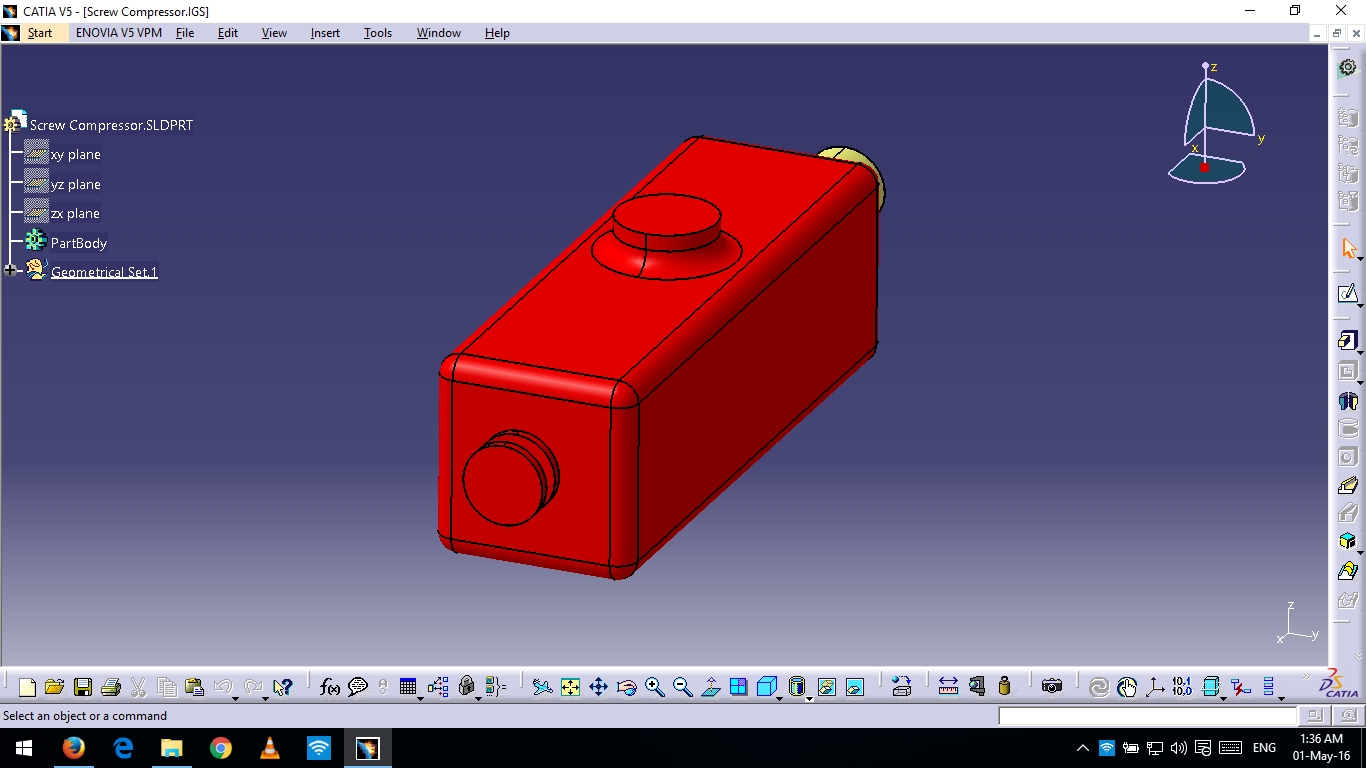1366x768 pixels.
Task: Open Measure Between ruler tool
Action: [948, 687]
